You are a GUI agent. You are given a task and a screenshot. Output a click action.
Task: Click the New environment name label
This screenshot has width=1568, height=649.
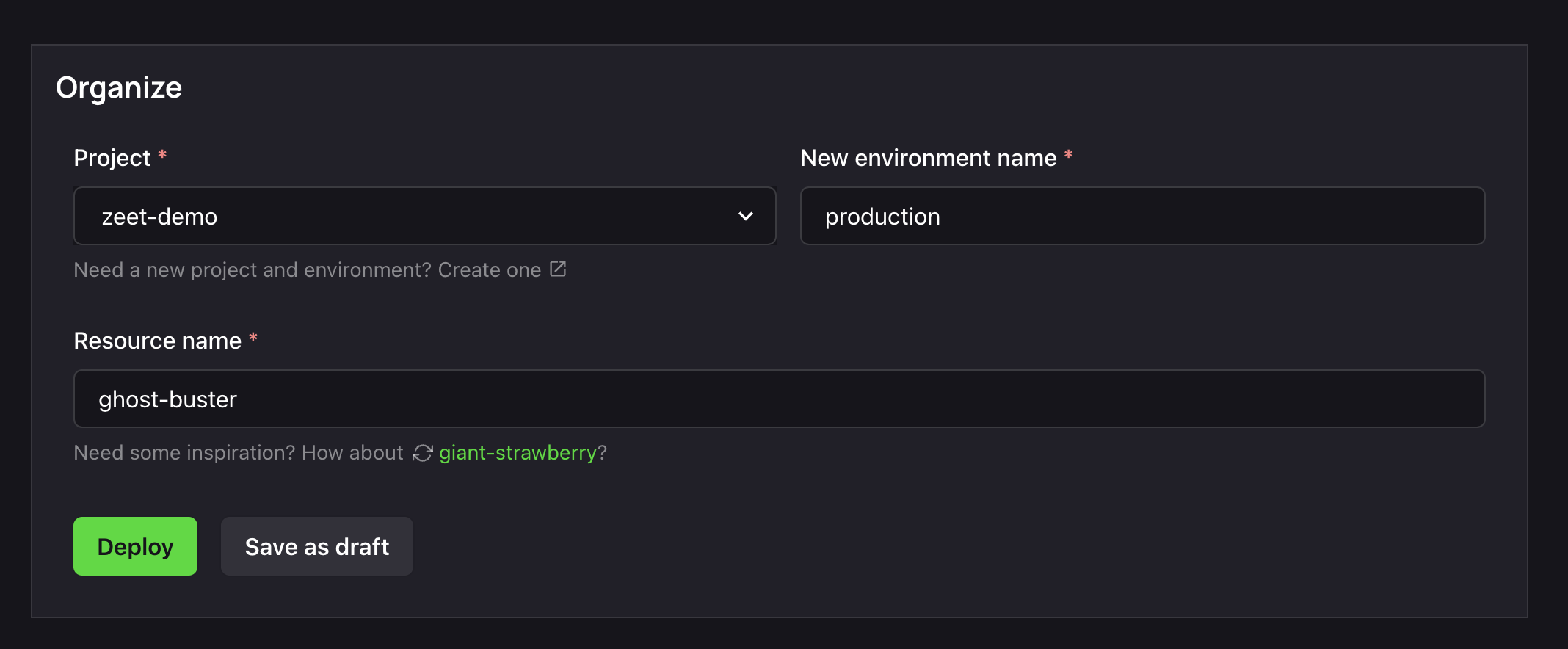coord(929,158)
